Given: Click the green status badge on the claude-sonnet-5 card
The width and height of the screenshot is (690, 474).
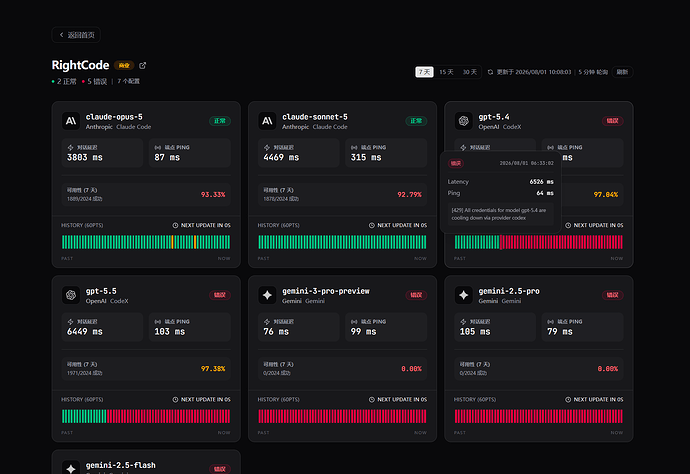Looking at the screenshot, I should 416,121.
